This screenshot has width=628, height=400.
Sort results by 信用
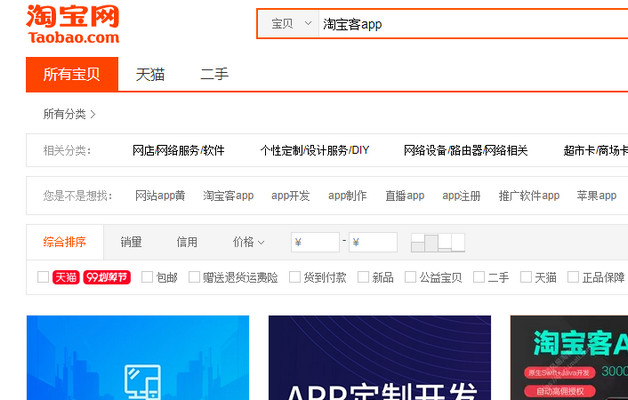coord(187,242)
